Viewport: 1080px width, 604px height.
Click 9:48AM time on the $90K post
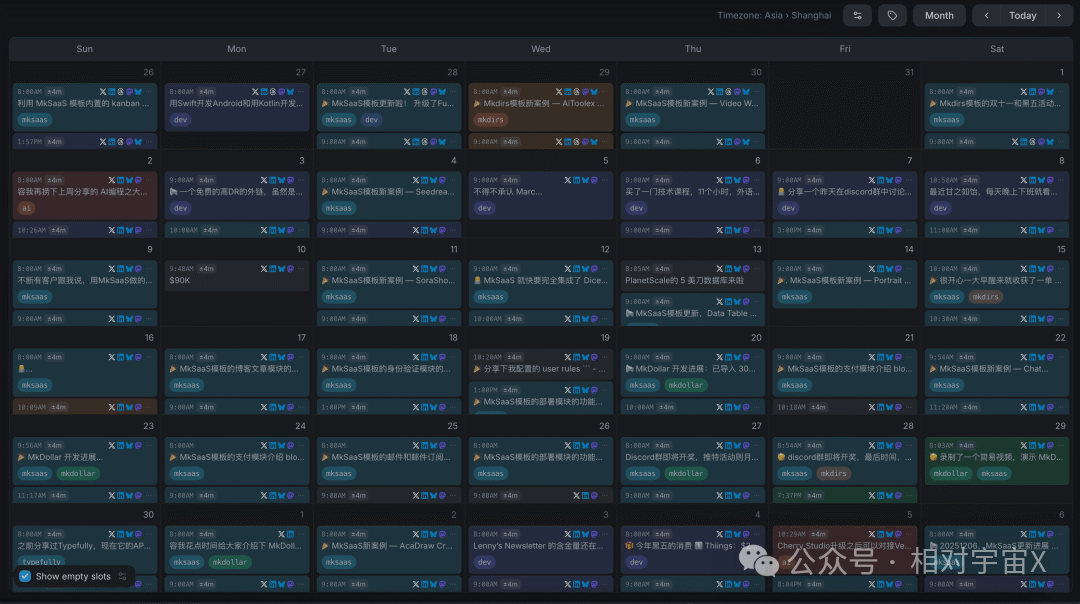[x=181, y=269]
